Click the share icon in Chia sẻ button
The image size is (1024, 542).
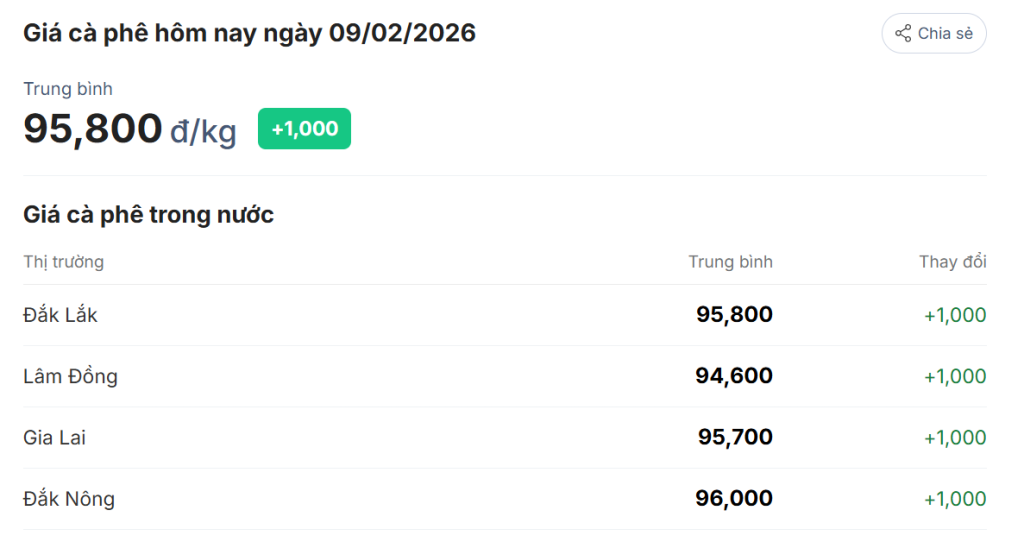pyautogui.click(x=903, y=33)
